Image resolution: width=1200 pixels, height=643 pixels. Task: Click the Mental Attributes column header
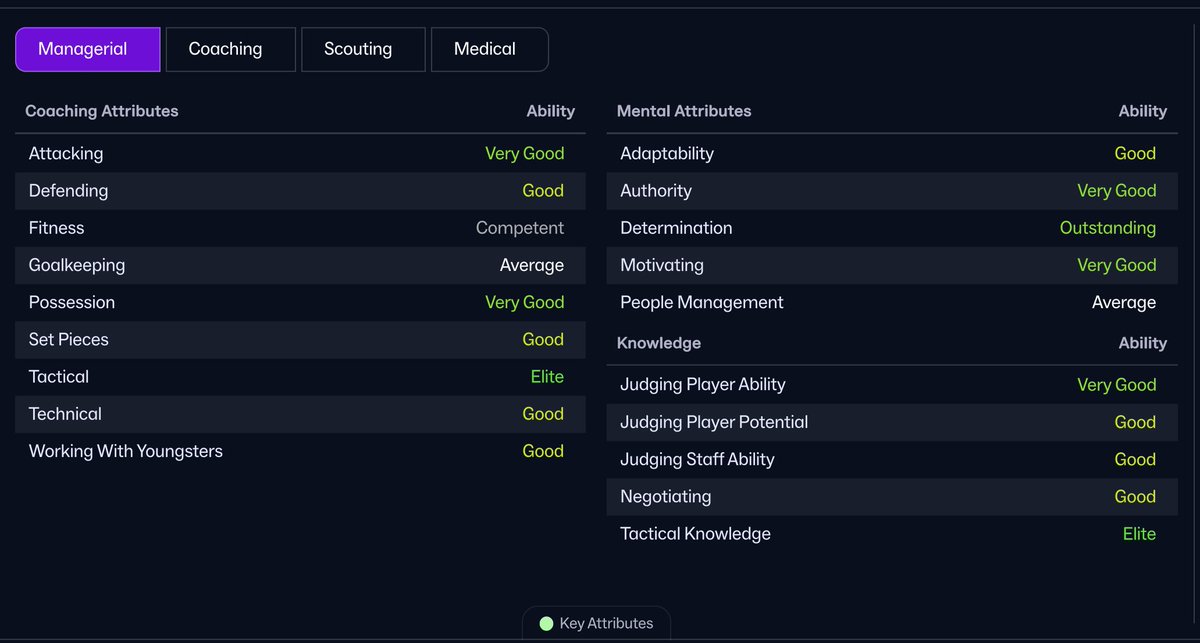[684, 111]
